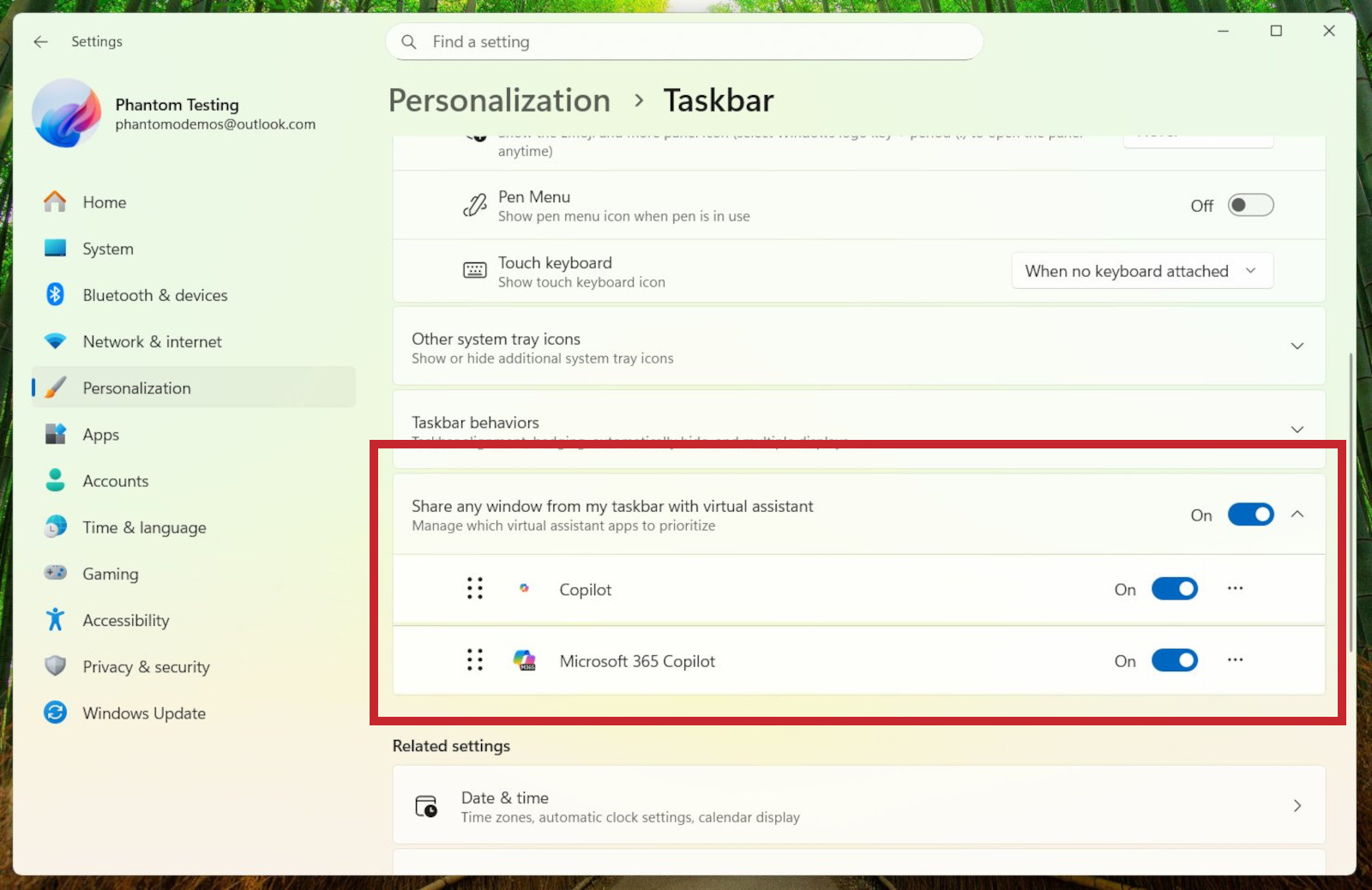The height and width of the screenshot is (890, 1372).
Task: Click the Find a setting search field
Action: click(x=683, y=41)
